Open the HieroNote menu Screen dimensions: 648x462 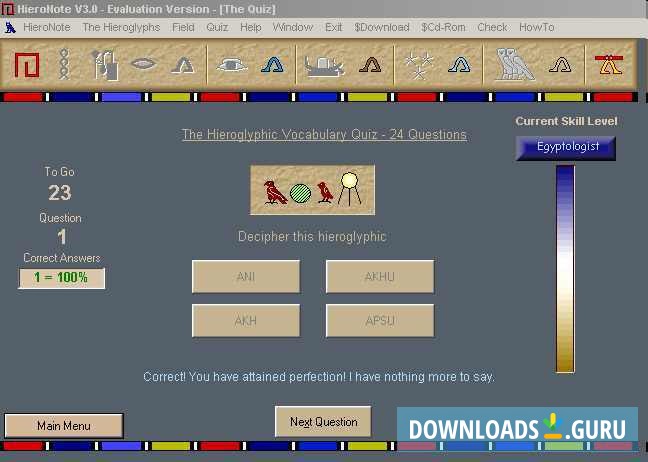[x=47, y=27]
